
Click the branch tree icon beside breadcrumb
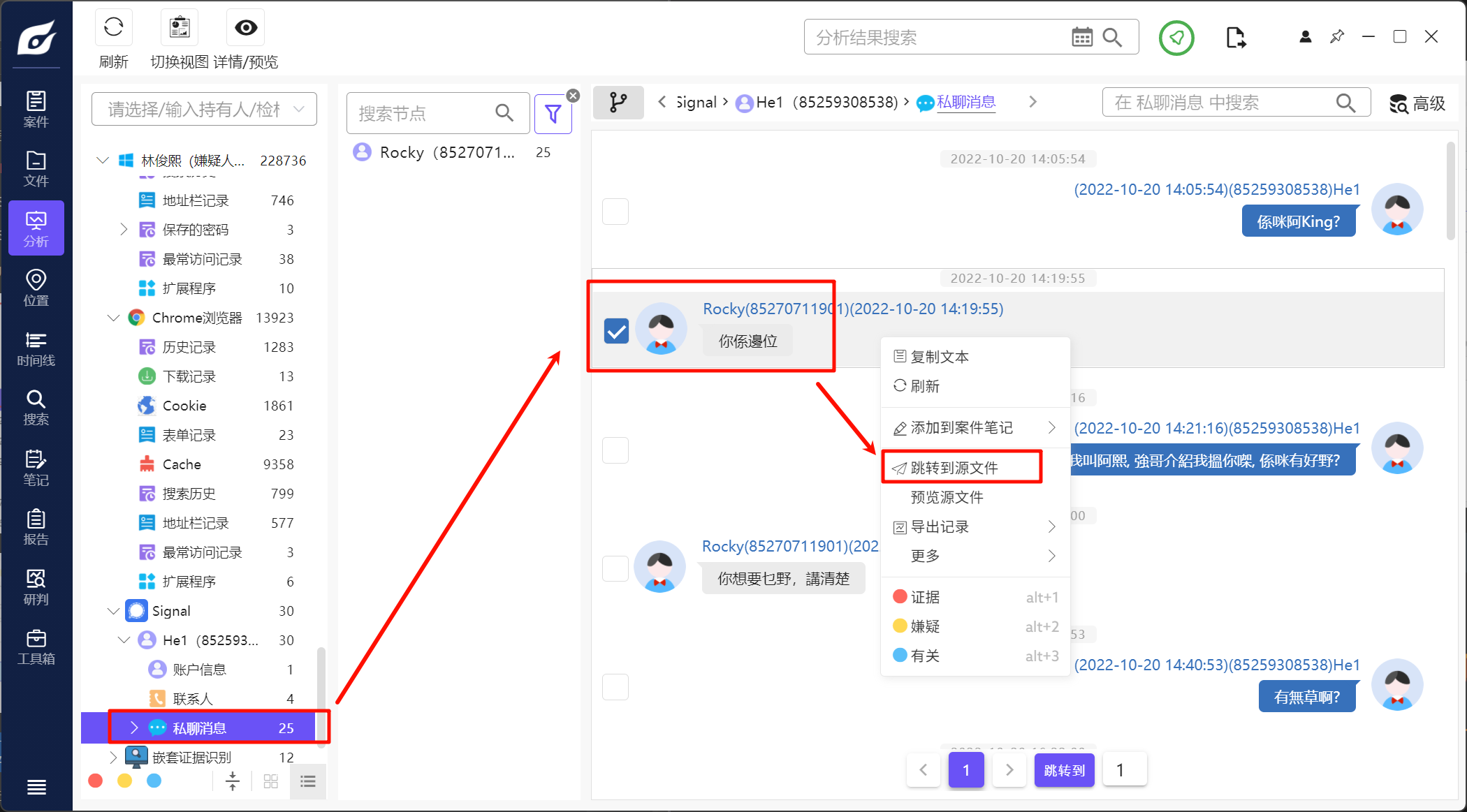(x=618, y=103)
